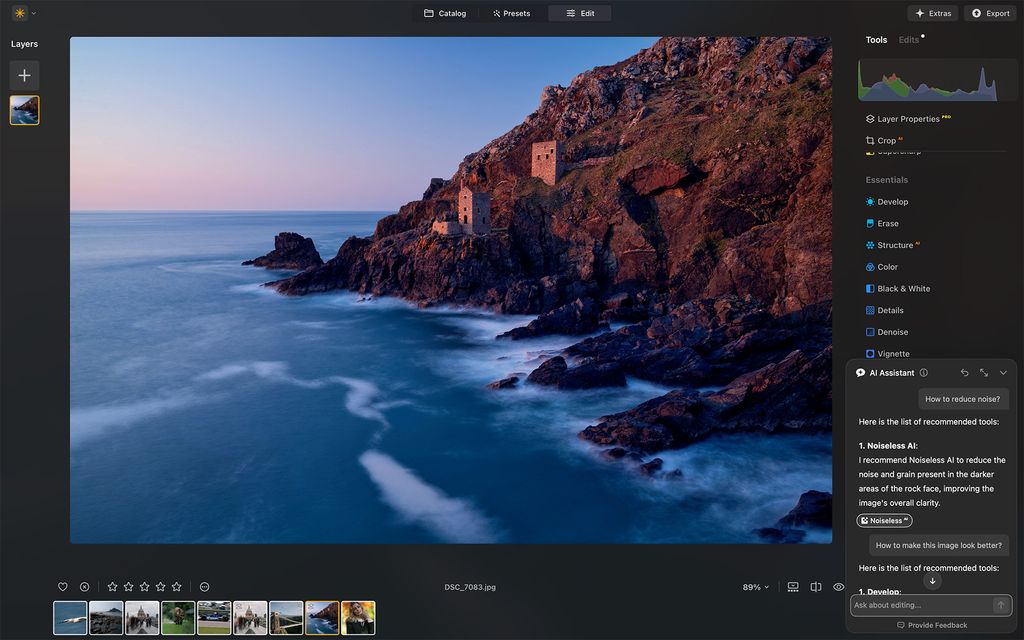Open the Crop AI tool

[884, 140]
